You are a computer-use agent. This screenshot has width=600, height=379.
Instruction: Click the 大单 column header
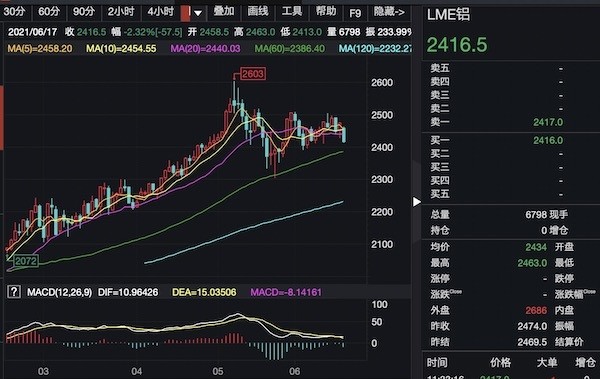(547, 362)
